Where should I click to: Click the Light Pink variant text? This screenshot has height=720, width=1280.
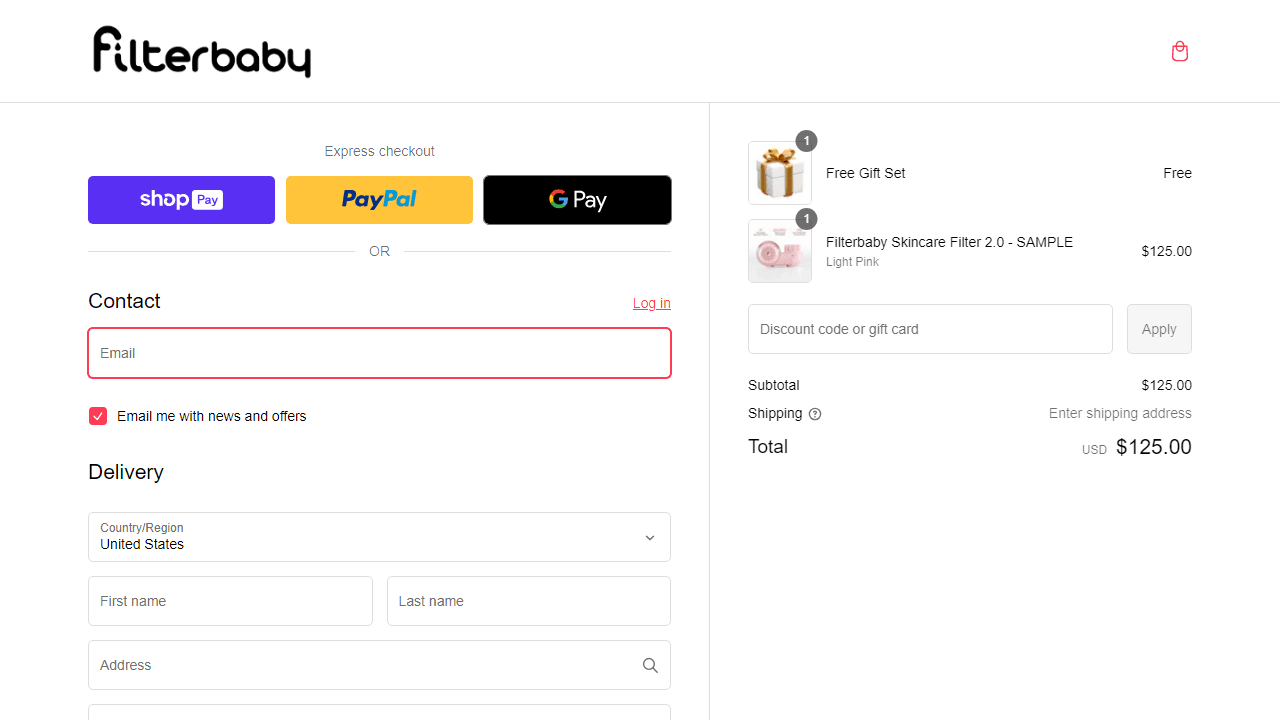(x=852, y=262)
